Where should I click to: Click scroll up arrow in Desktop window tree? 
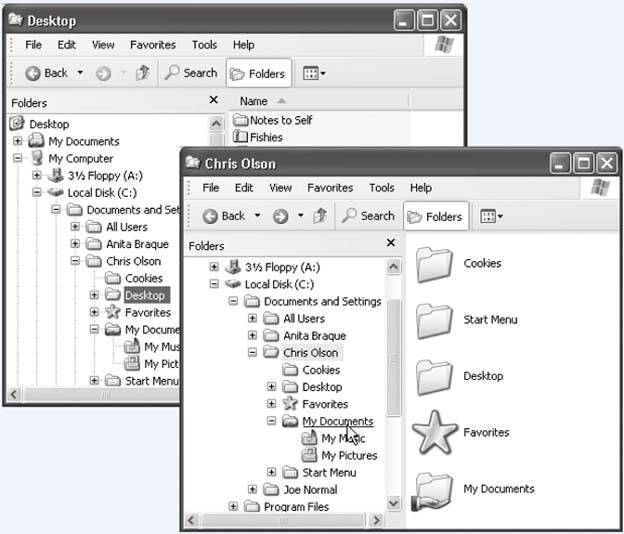[216, 123]
